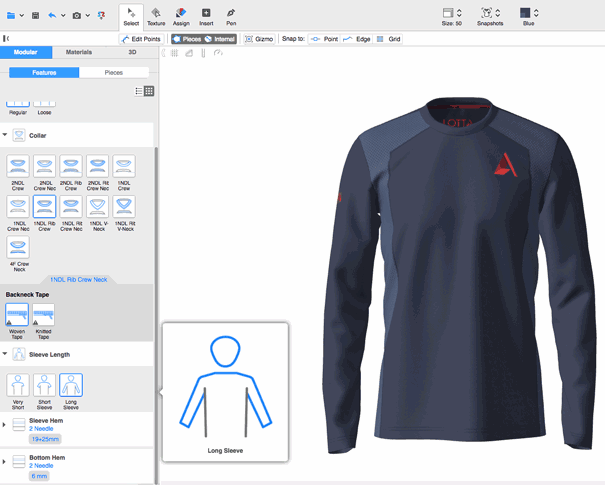Click the 3D view rotate icon
Screen dimensions: 605x485
[218, 53]
